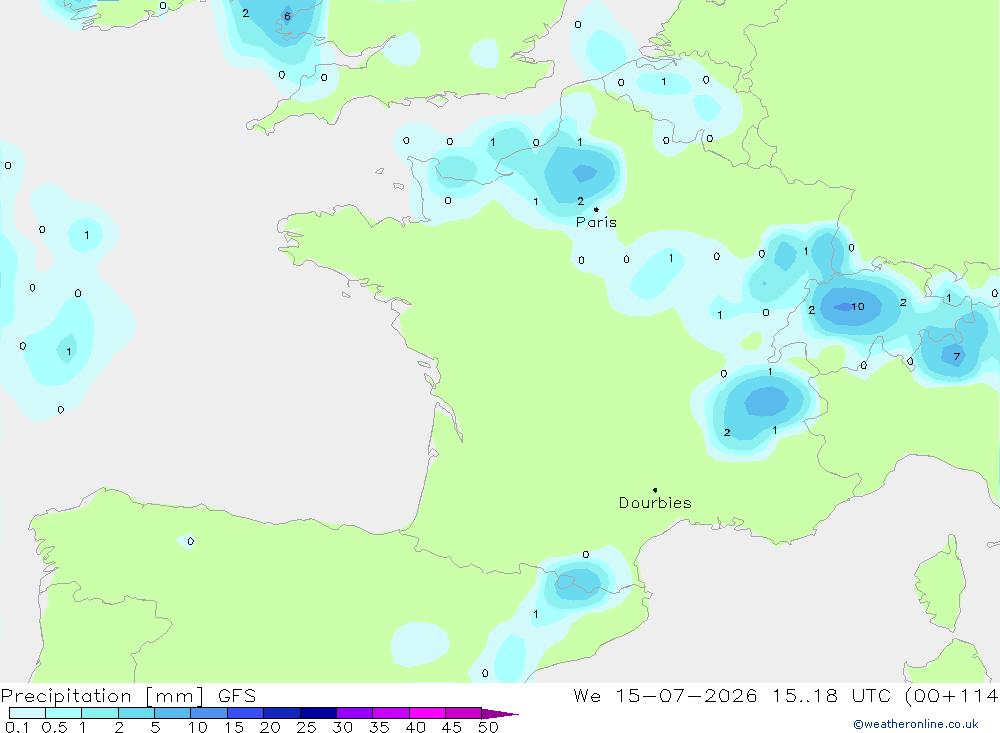Open the weatheronline.co.uk copyright link
This screenshot has height=733, width=1000.
tap(915, 724)
